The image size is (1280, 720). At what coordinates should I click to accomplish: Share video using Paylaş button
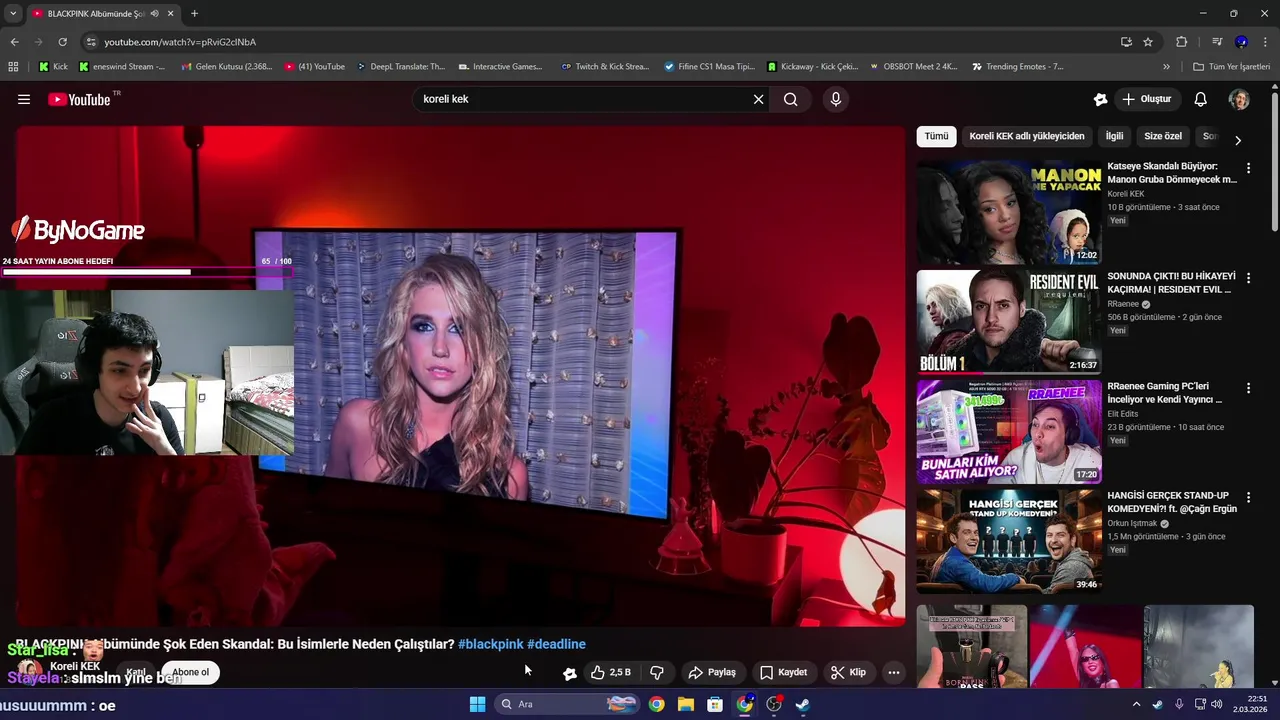point(712,672)
